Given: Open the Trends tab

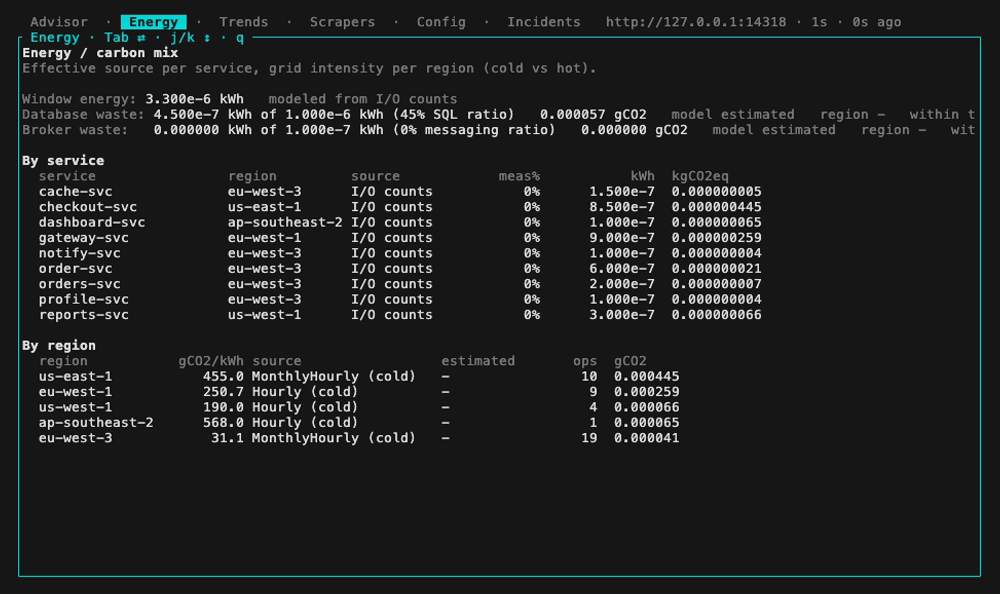Looking at the screenshot, I should [244, 22].
